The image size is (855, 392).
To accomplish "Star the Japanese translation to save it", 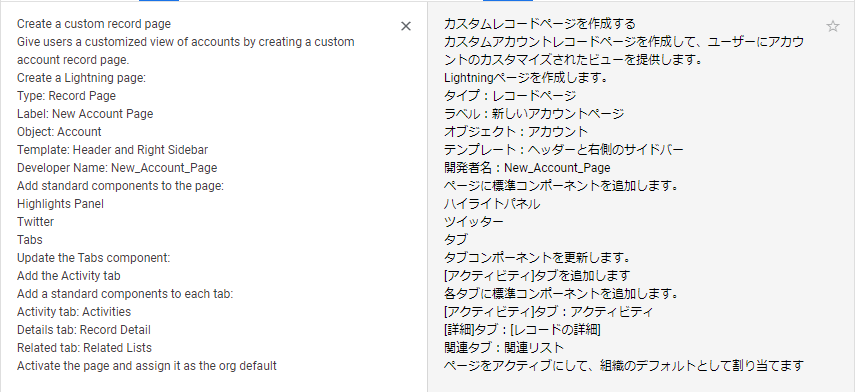I will pyautogui.click(x=833, y=26).
